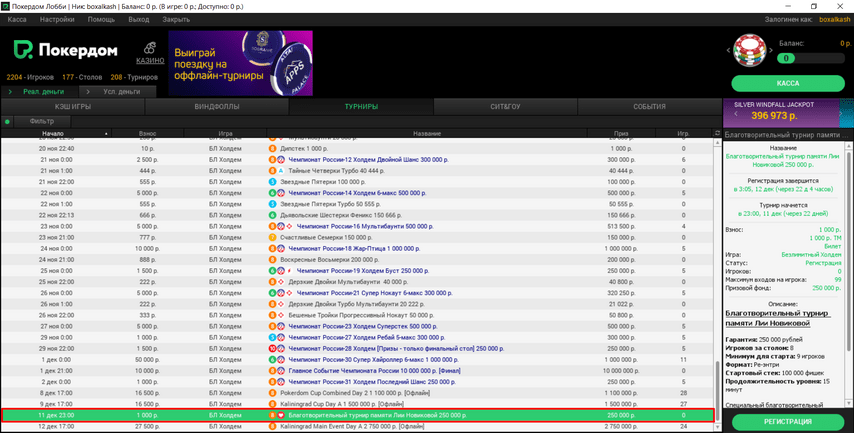Click the Выход menu item
854x433 pixels.
tap(138, 19)
